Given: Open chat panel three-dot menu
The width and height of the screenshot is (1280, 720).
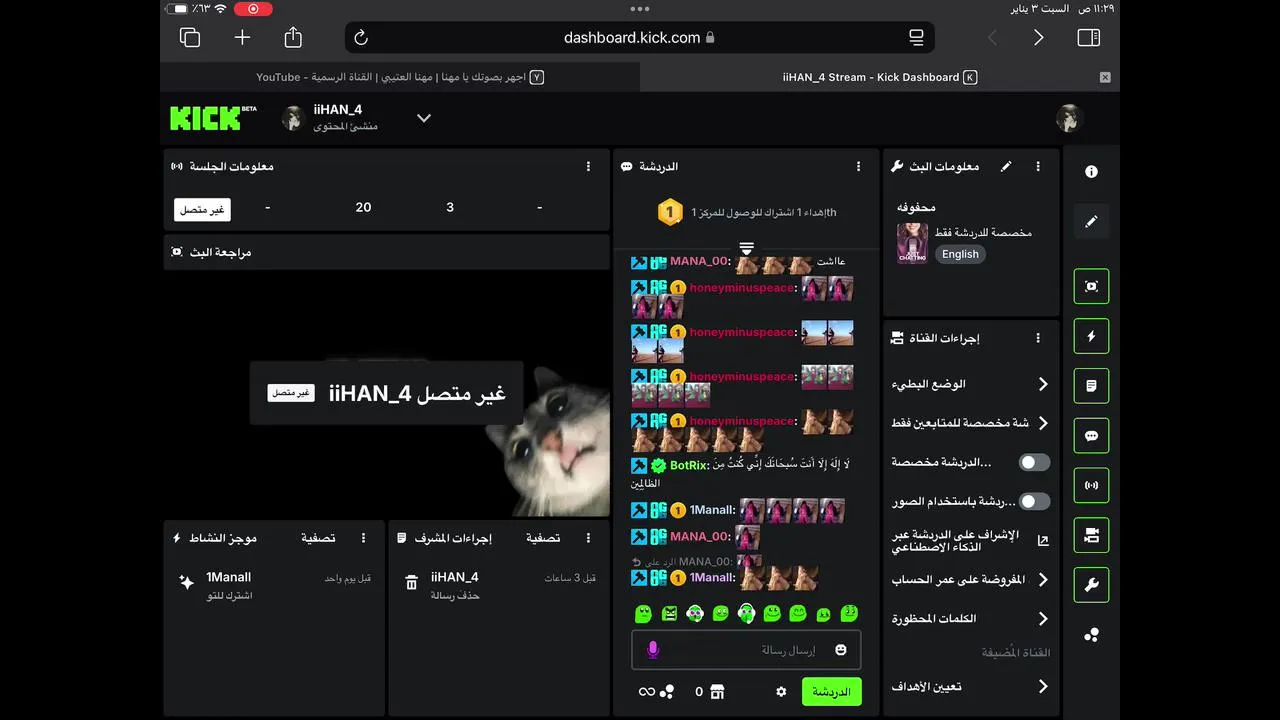Looking at the screenshot, I should 858,166.
